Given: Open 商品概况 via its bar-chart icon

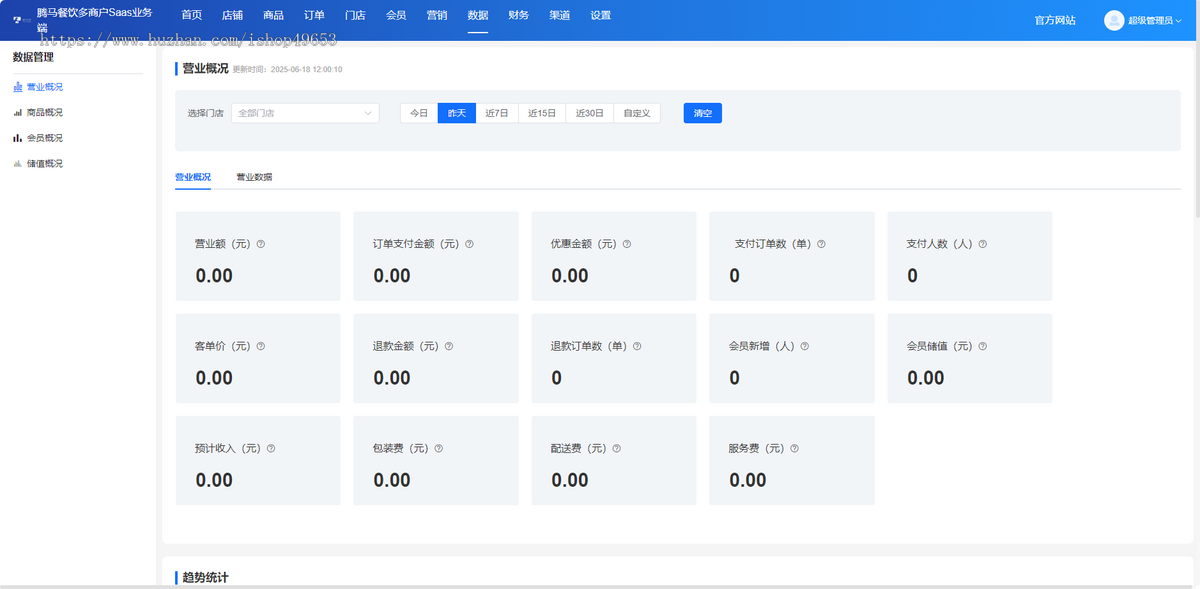Looking at the screenshot, I should (18, 111).
